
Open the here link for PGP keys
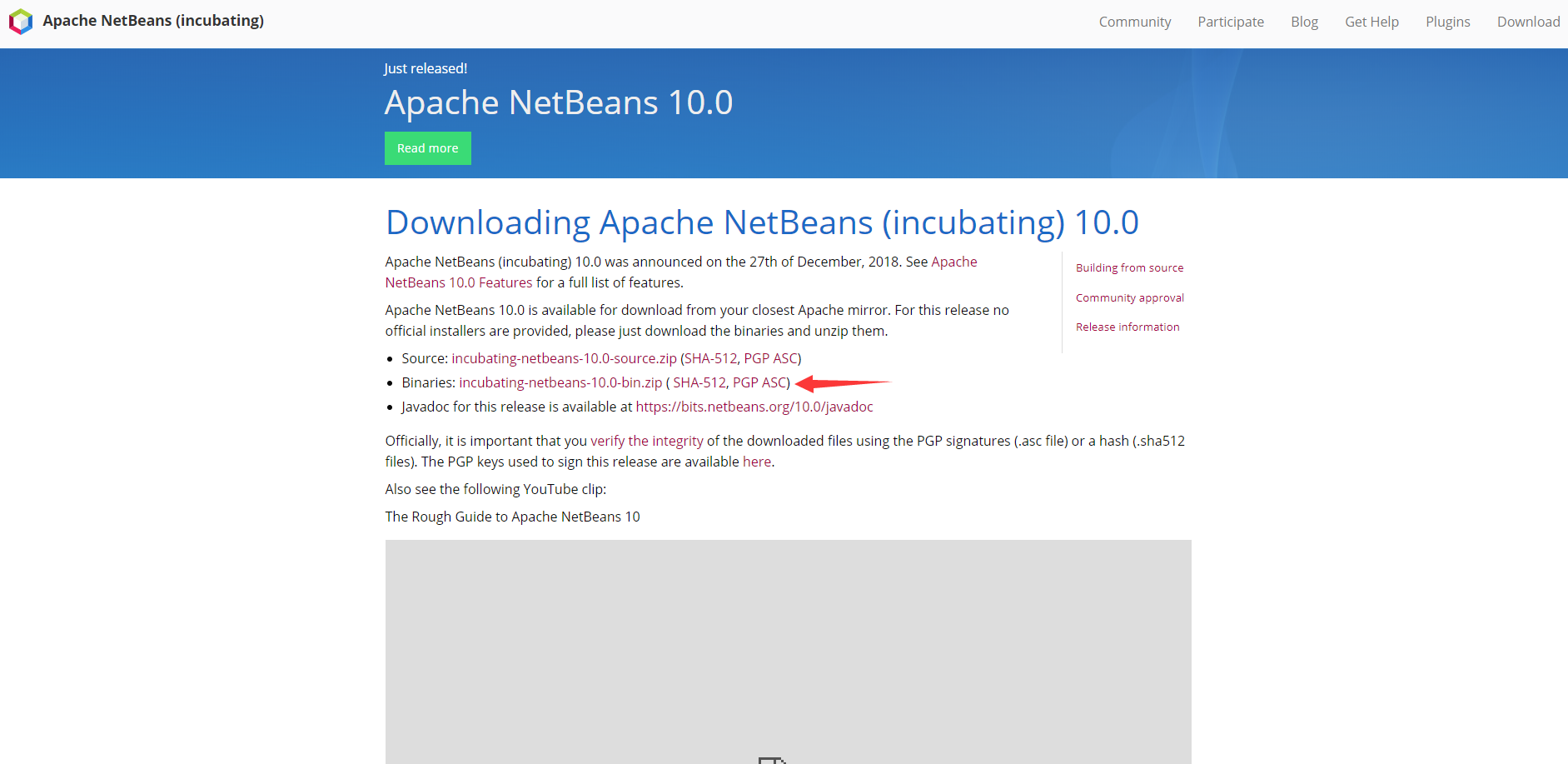click(x=757, y=462)
